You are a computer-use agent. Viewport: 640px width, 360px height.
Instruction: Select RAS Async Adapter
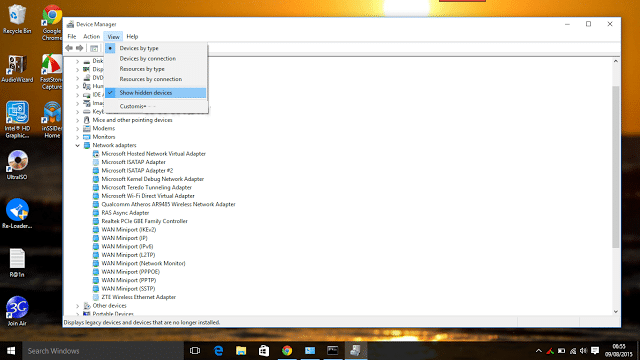coord(125,213)
